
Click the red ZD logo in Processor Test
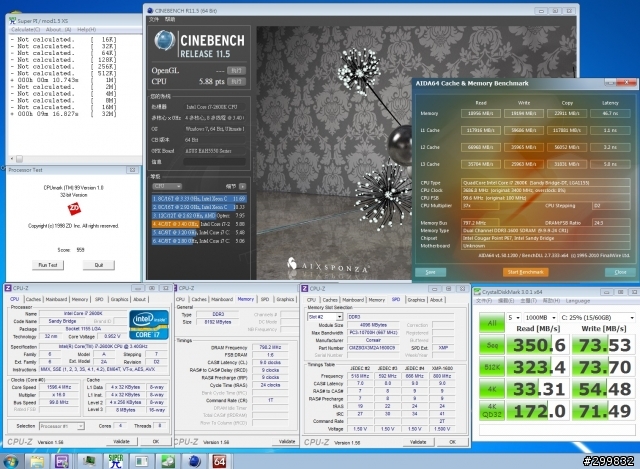[x=74, y=209]
